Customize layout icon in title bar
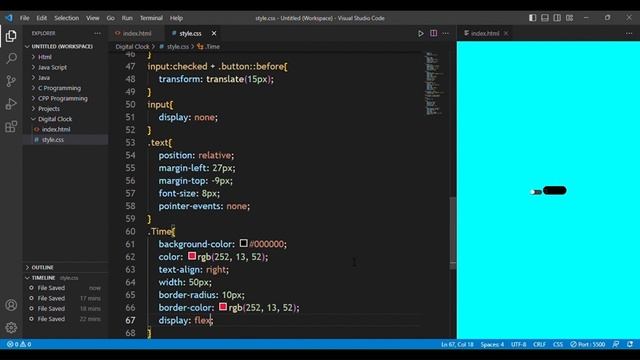The image size is (640, 360). pos(569,18)
